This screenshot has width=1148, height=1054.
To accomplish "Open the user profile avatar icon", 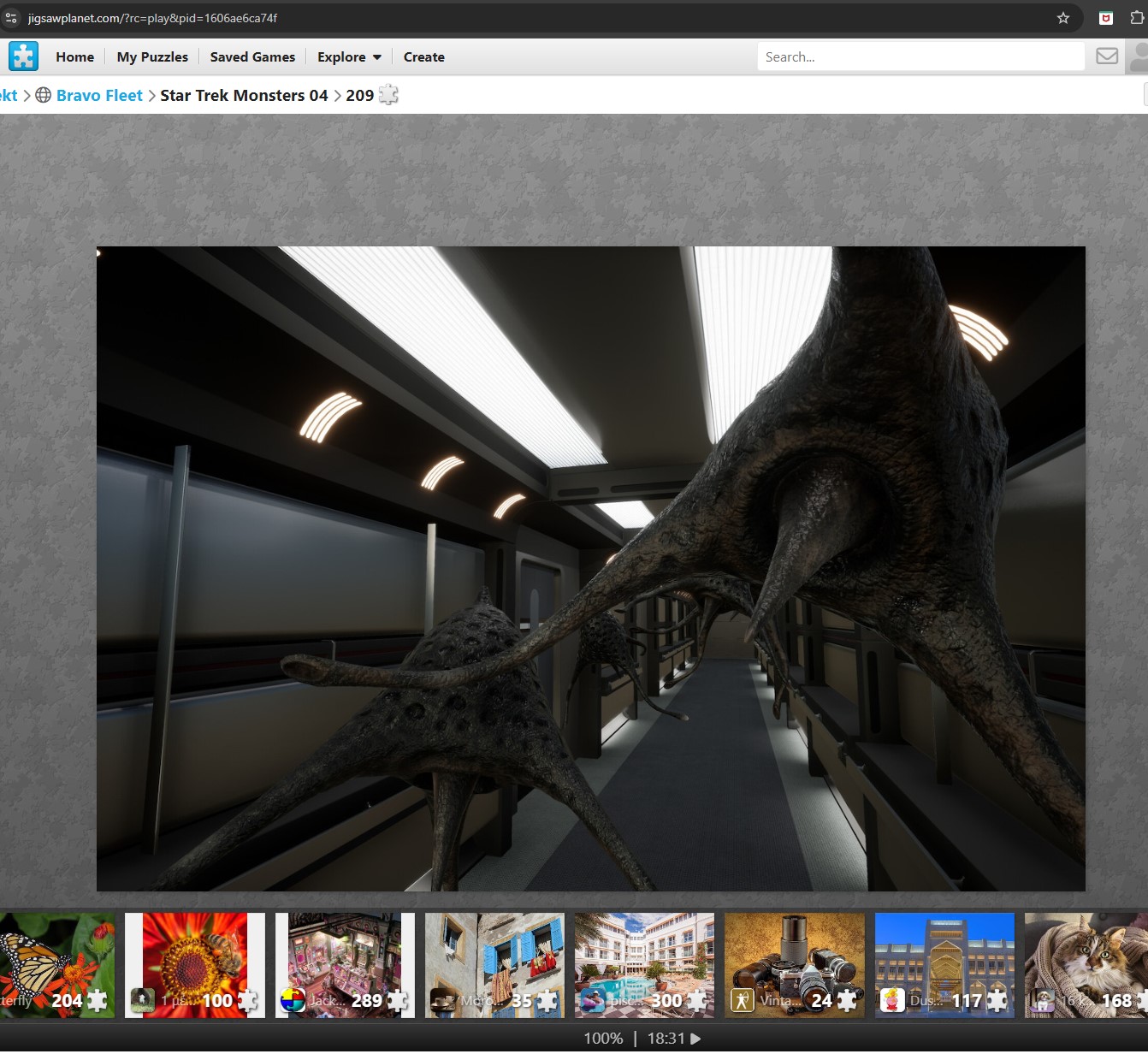I will tap(1139, 57).
